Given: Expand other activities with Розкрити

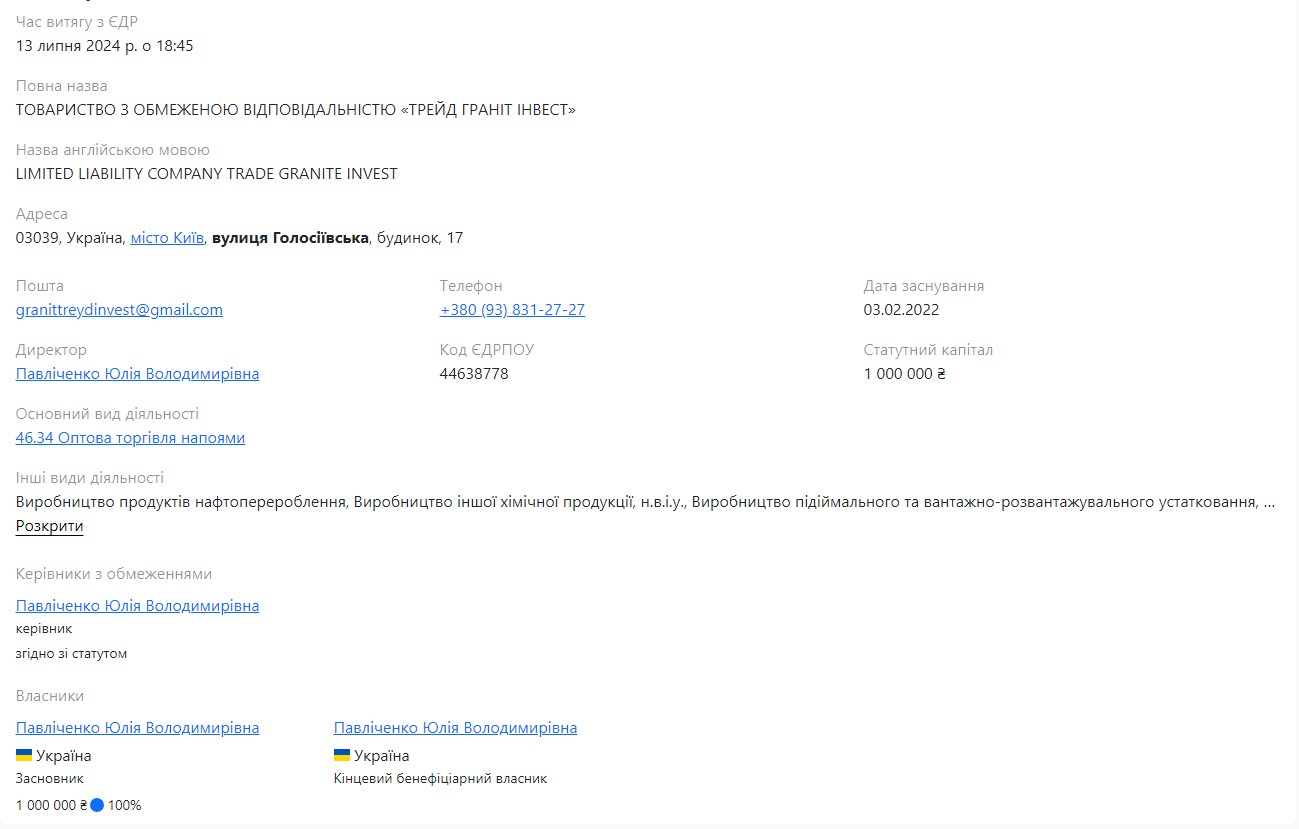Looking at the screenshot, I should pos(49,526).
